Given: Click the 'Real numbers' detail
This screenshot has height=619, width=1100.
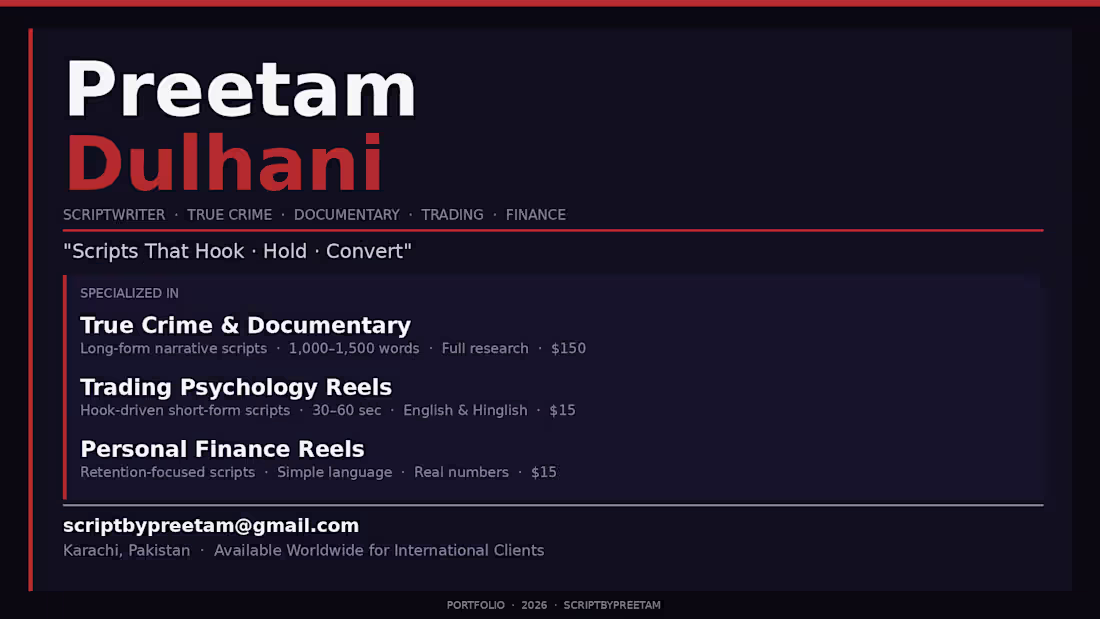Looking at the screenshot, I should (462, 472).
